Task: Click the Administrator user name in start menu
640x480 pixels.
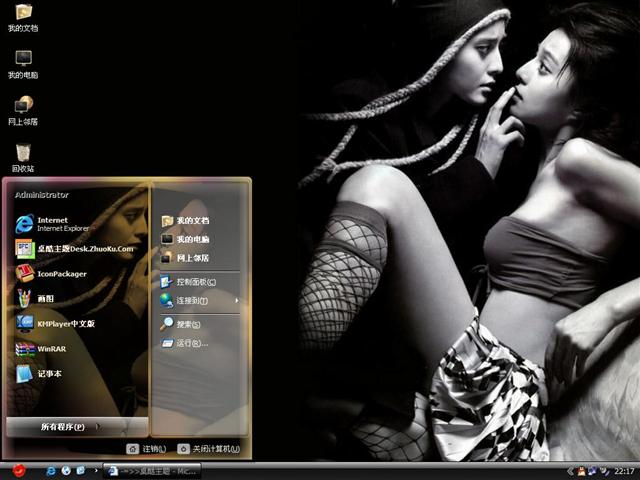Action: (x=42, y=195)
